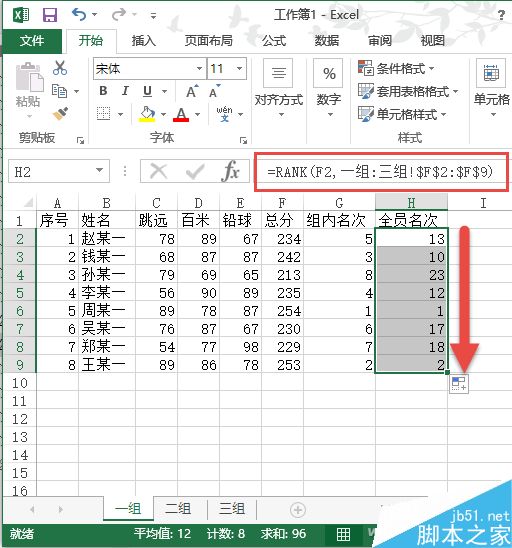
Task: Switch to the 审阅 (Review) tab
Action: (380, 41)
